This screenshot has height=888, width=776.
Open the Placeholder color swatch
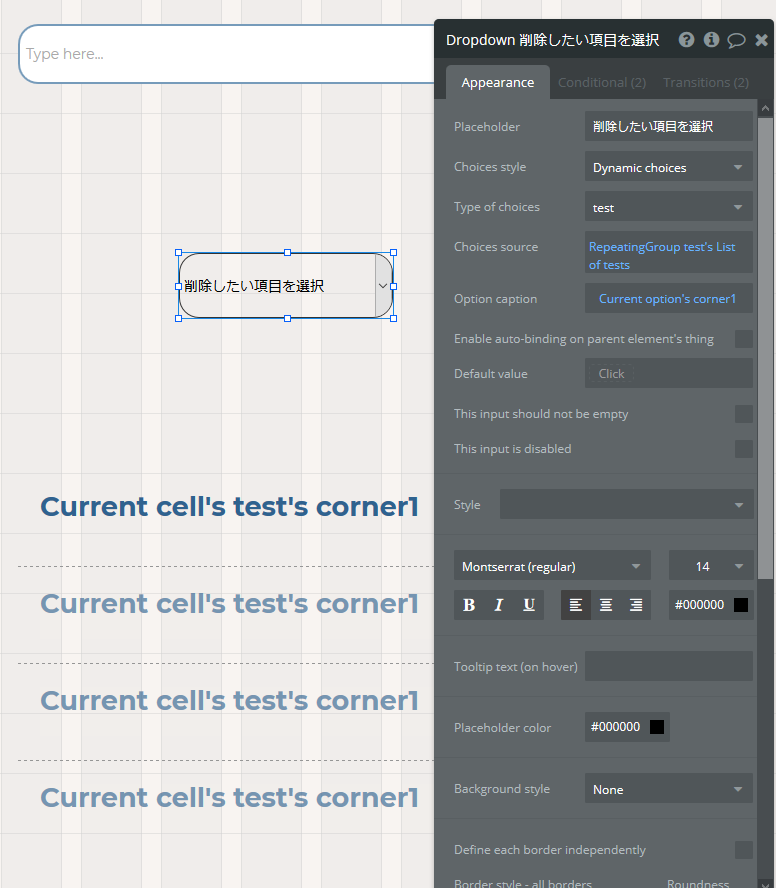656,727
